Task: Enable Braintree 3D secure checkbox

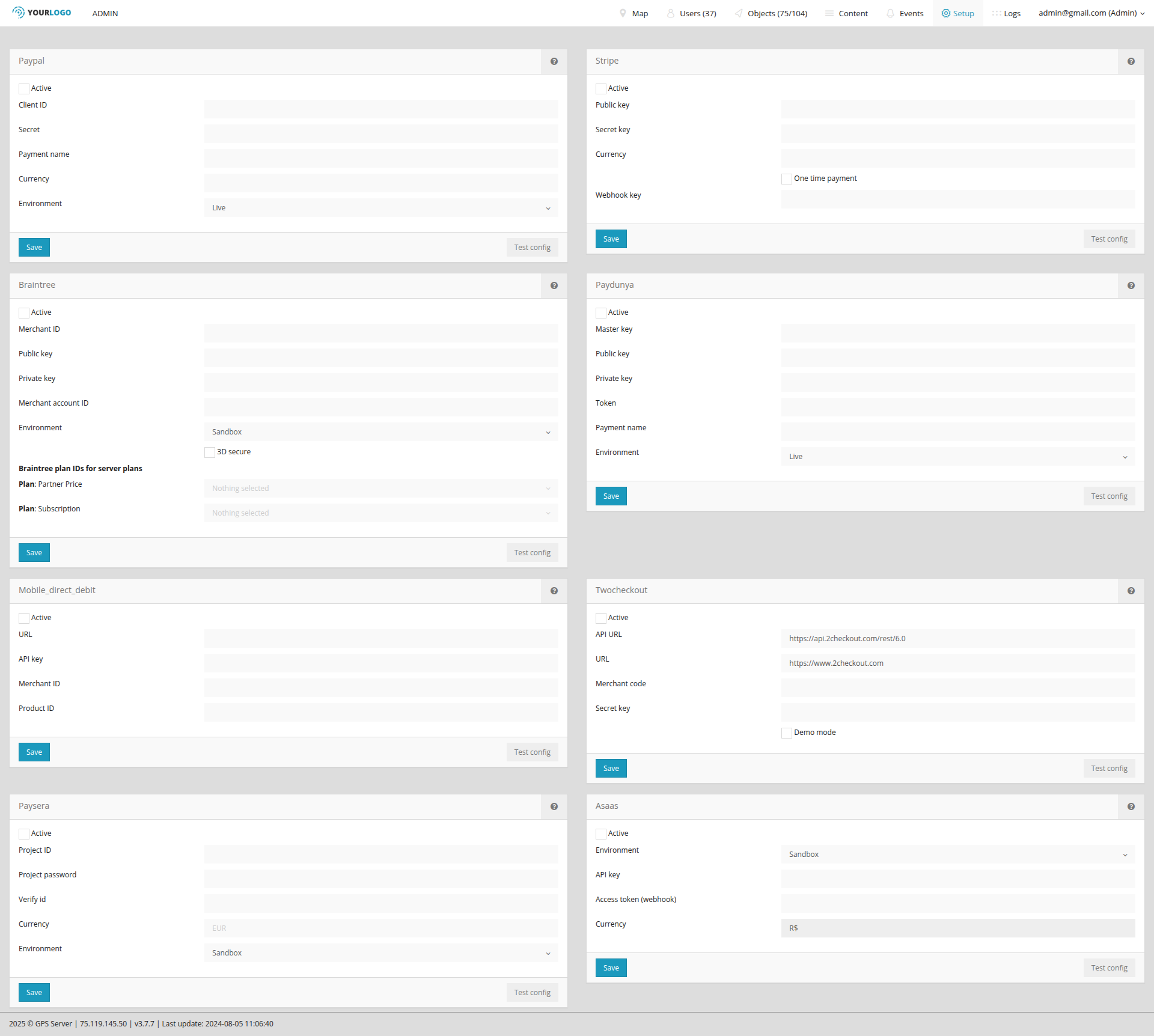Action: point(210,452)
